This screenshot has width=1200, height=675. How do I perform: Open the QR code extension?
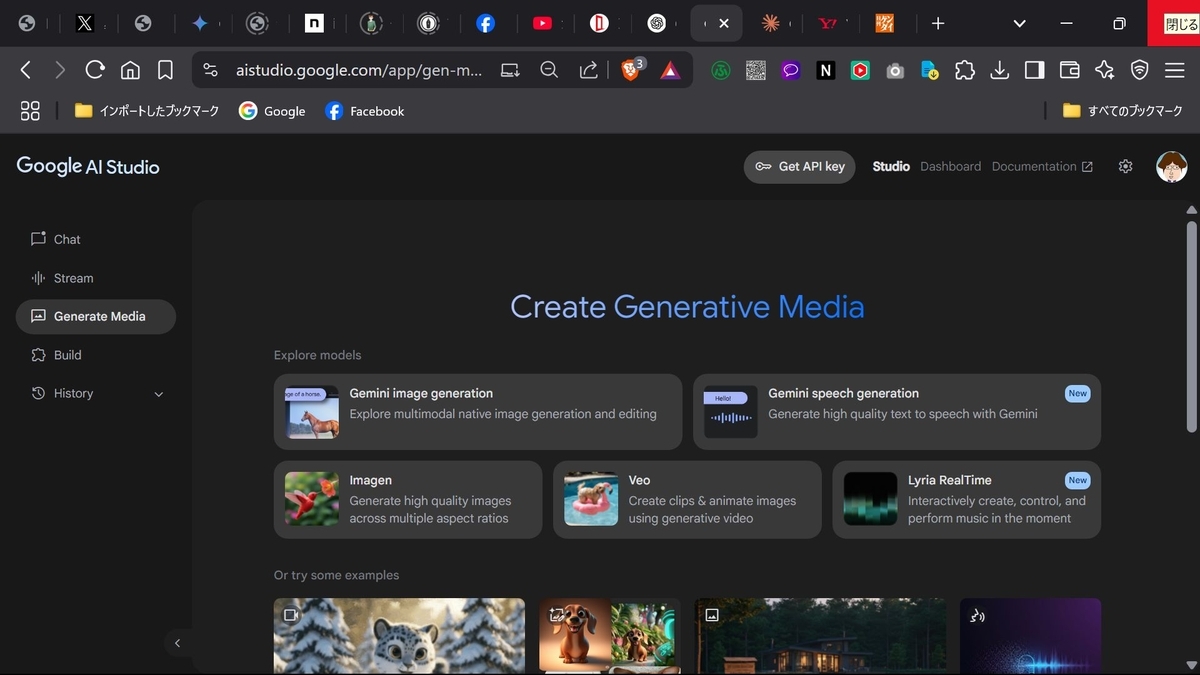[x=756, y=70]
